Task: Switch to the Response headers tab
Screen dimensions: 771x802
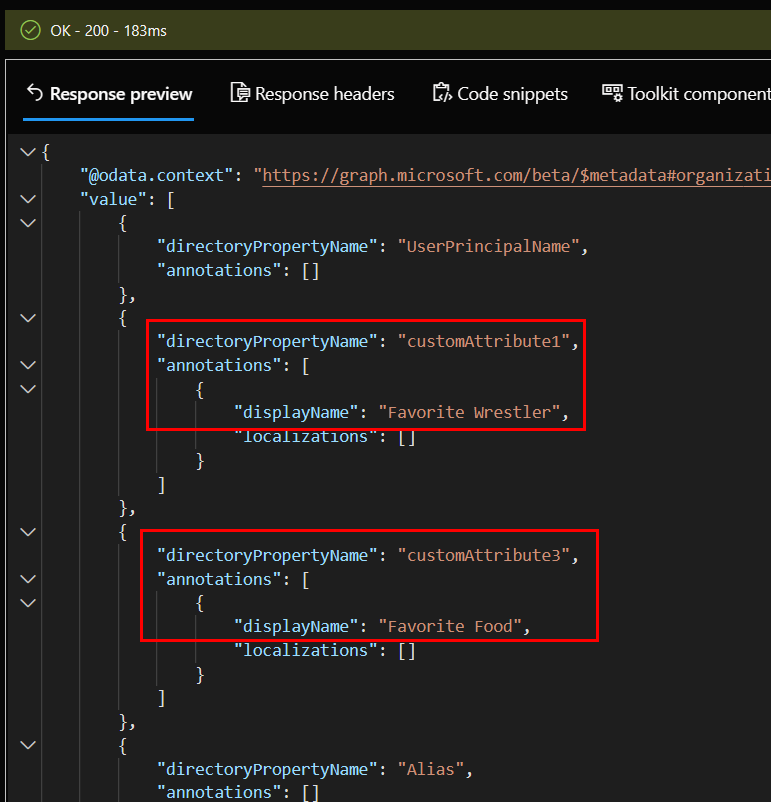Action: pos(324,94)
